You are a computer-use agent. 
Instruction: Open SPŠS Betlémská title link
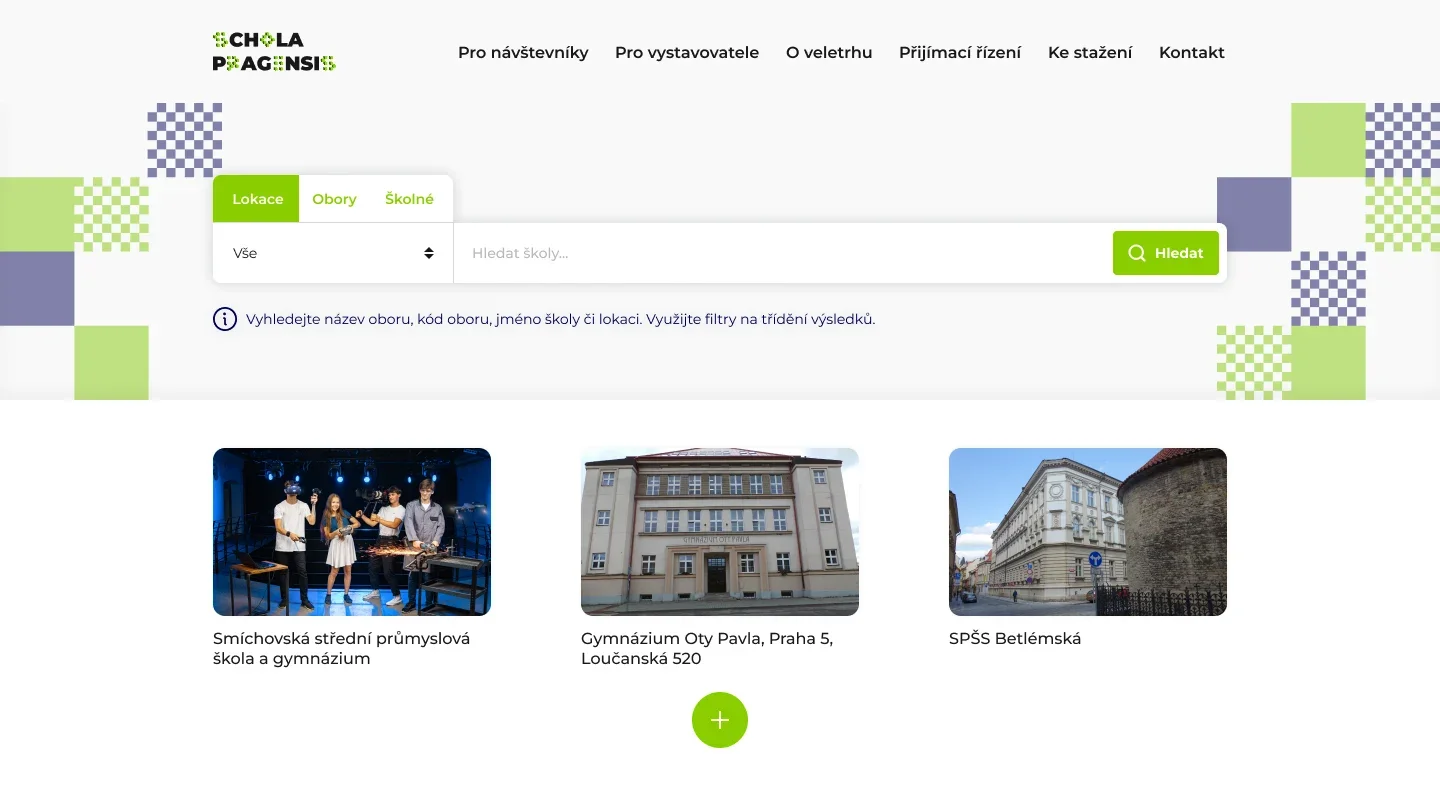pos(1015,638)
